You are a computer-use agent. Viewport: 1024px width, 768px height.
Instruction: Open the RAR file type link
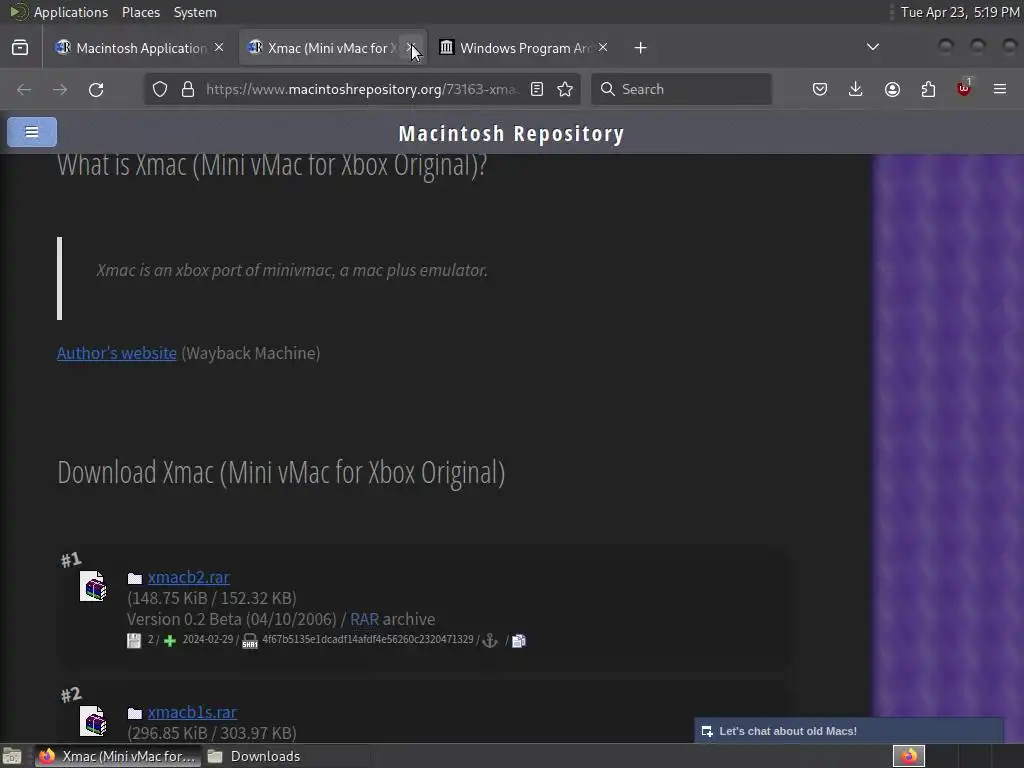364,619
